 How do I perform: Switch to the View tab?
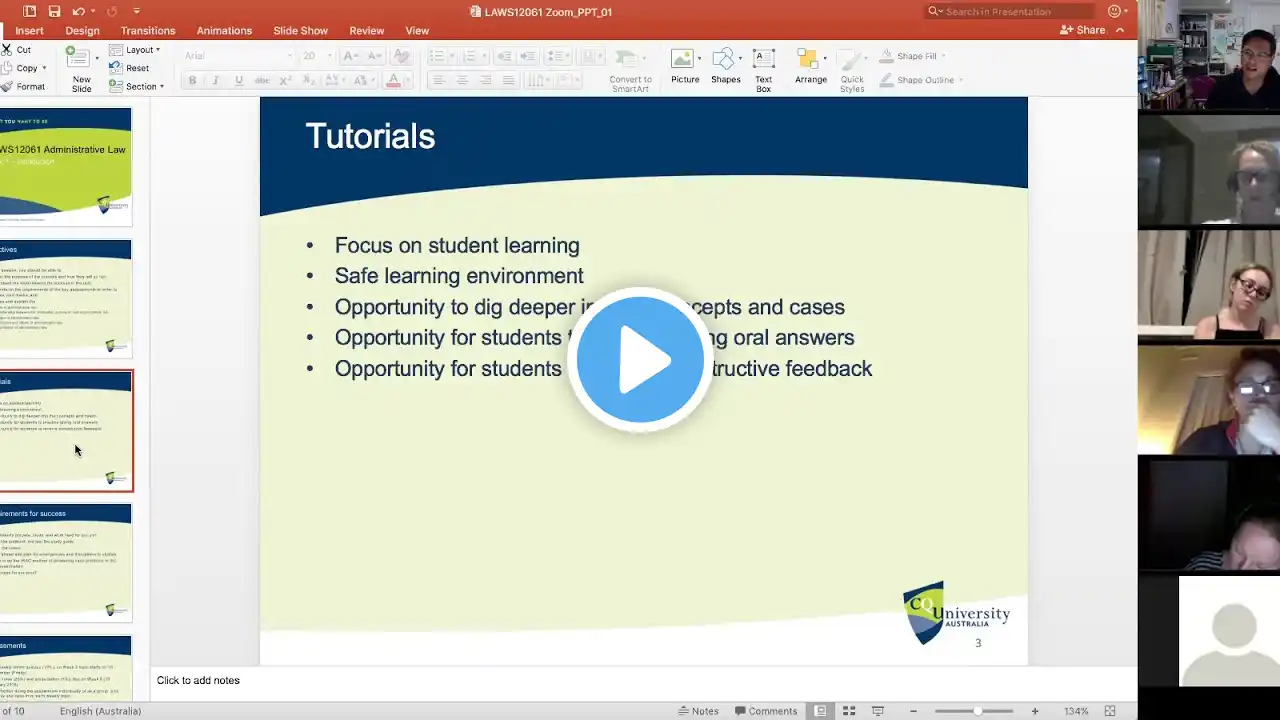417,31
